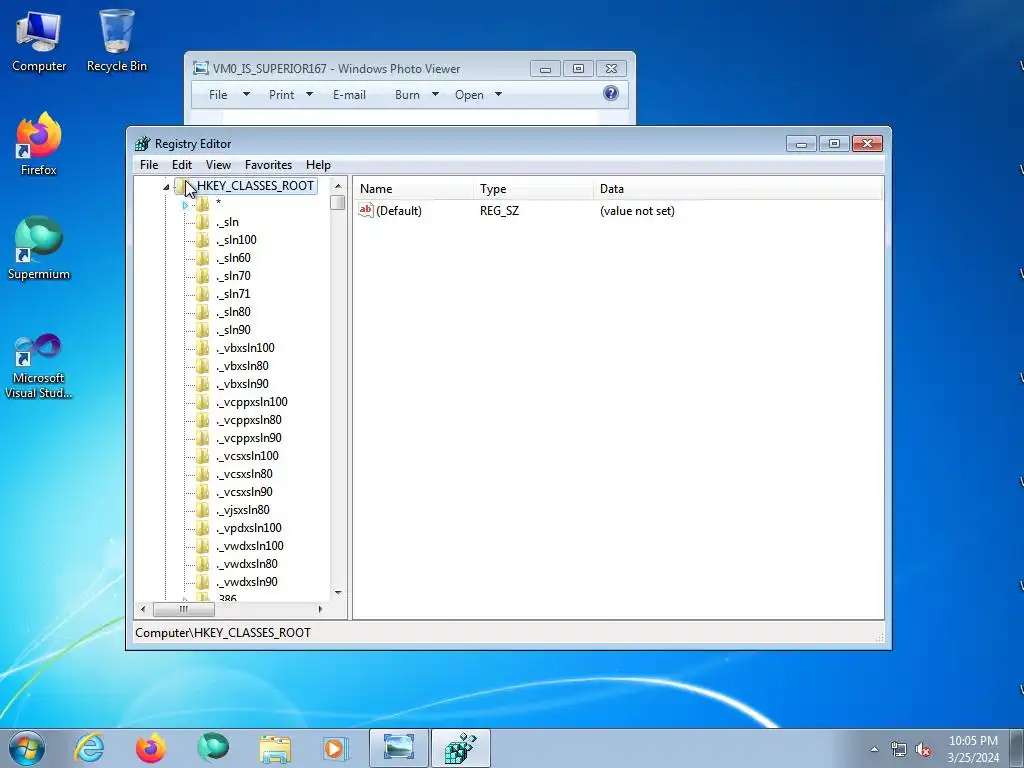Open the Photo Viewer Print dropdown arrow

tap(310, 95)
